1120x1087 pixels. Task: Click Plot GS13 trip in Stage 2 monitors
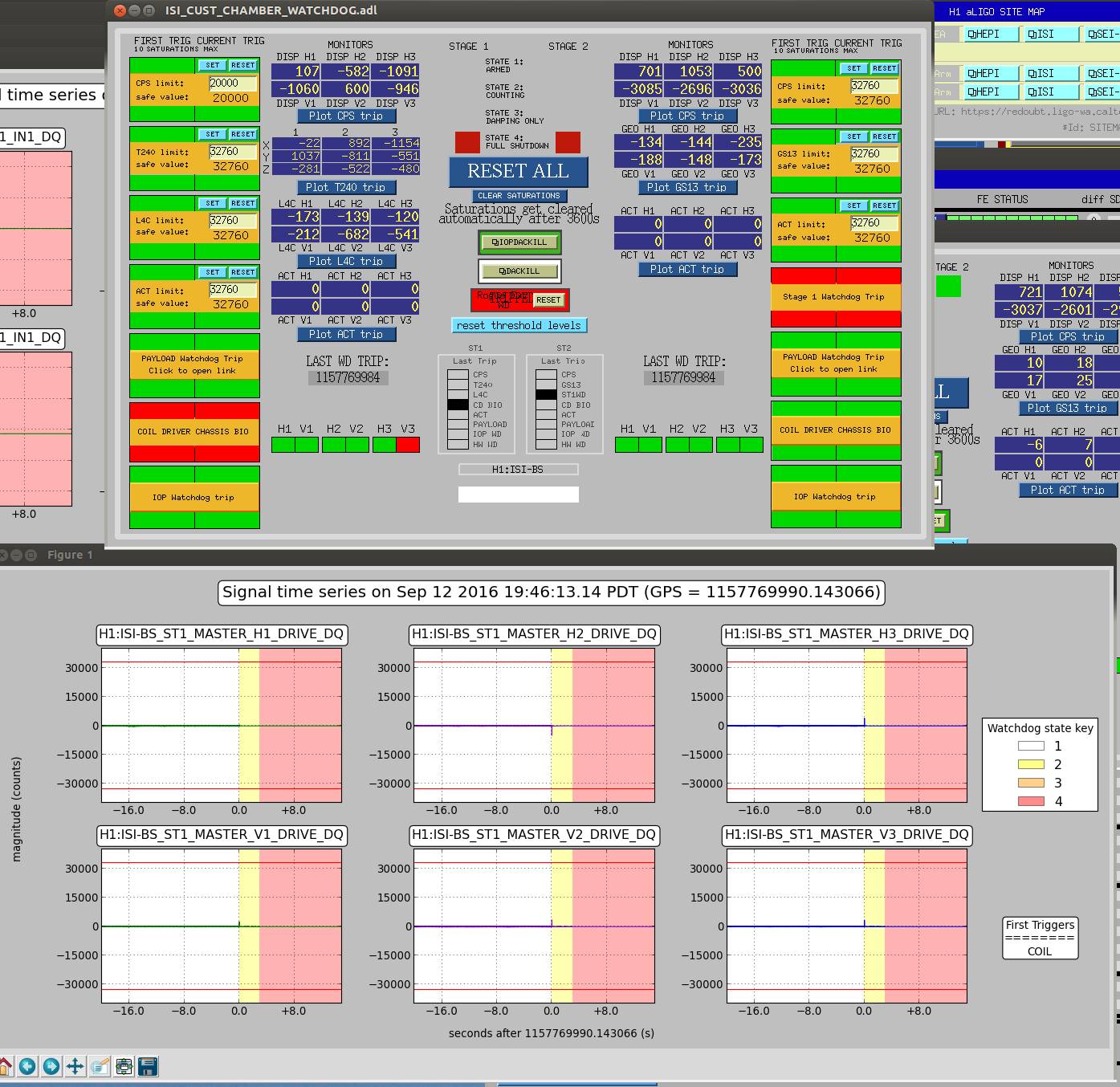(688, 187)
